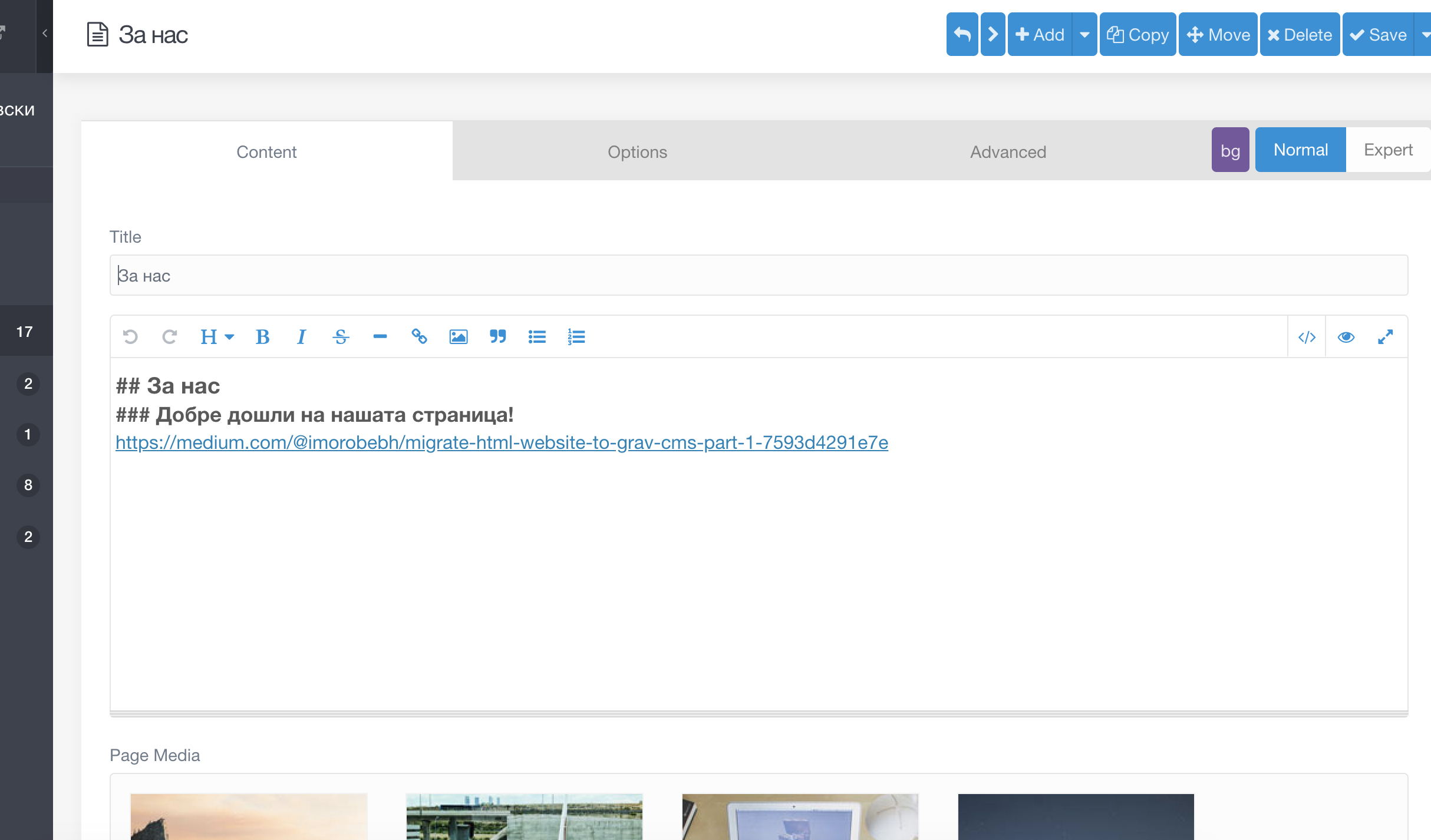Click the redo icon in the editor toolbar
The image size is (1431, 840).
point(170,336)
